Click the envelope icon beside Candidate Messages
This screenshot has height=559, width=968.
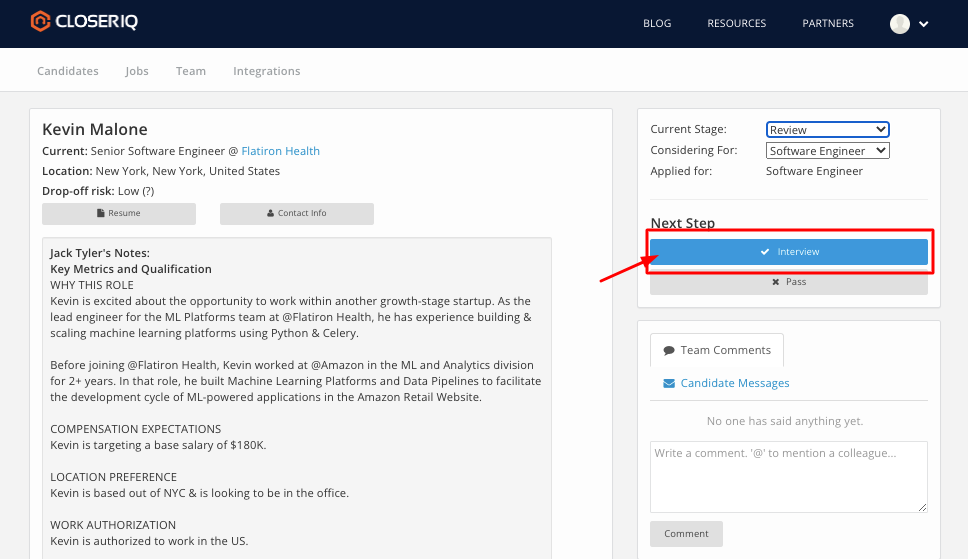(x=669, y=383)
